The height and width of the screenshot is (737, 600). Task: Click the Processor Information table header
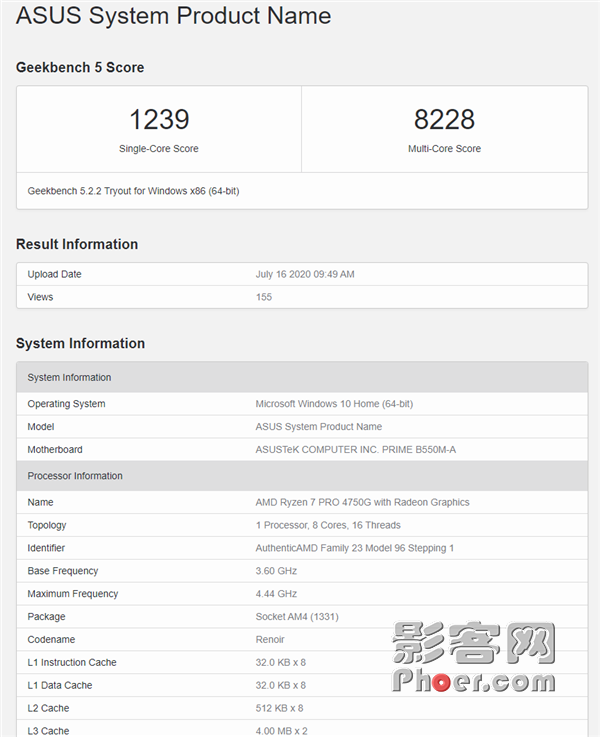(302, 476)
